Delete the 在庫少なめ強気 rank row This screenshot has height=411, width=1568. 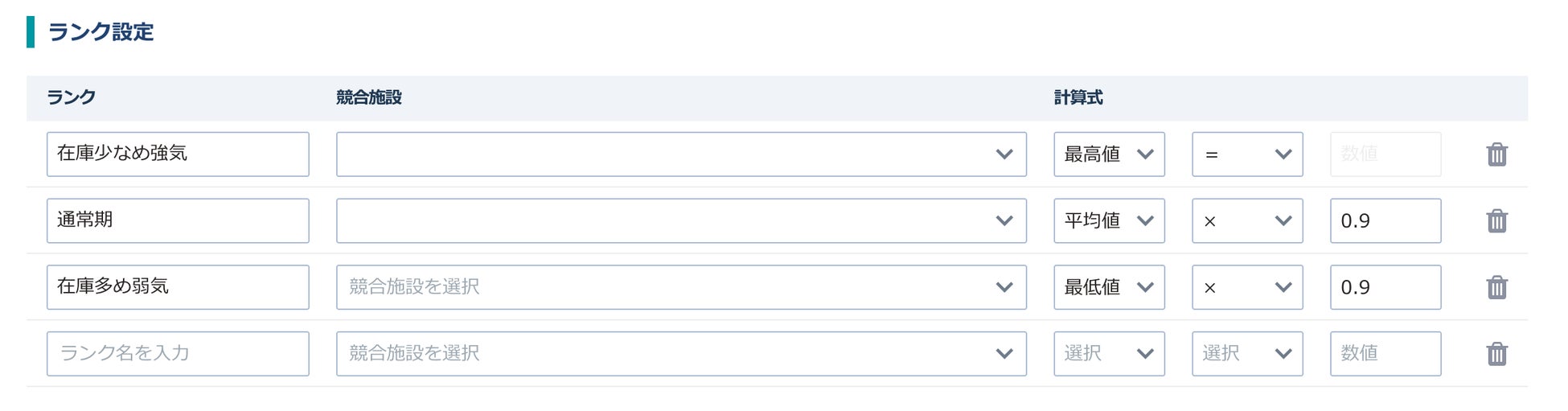(x=1496, y=154)
